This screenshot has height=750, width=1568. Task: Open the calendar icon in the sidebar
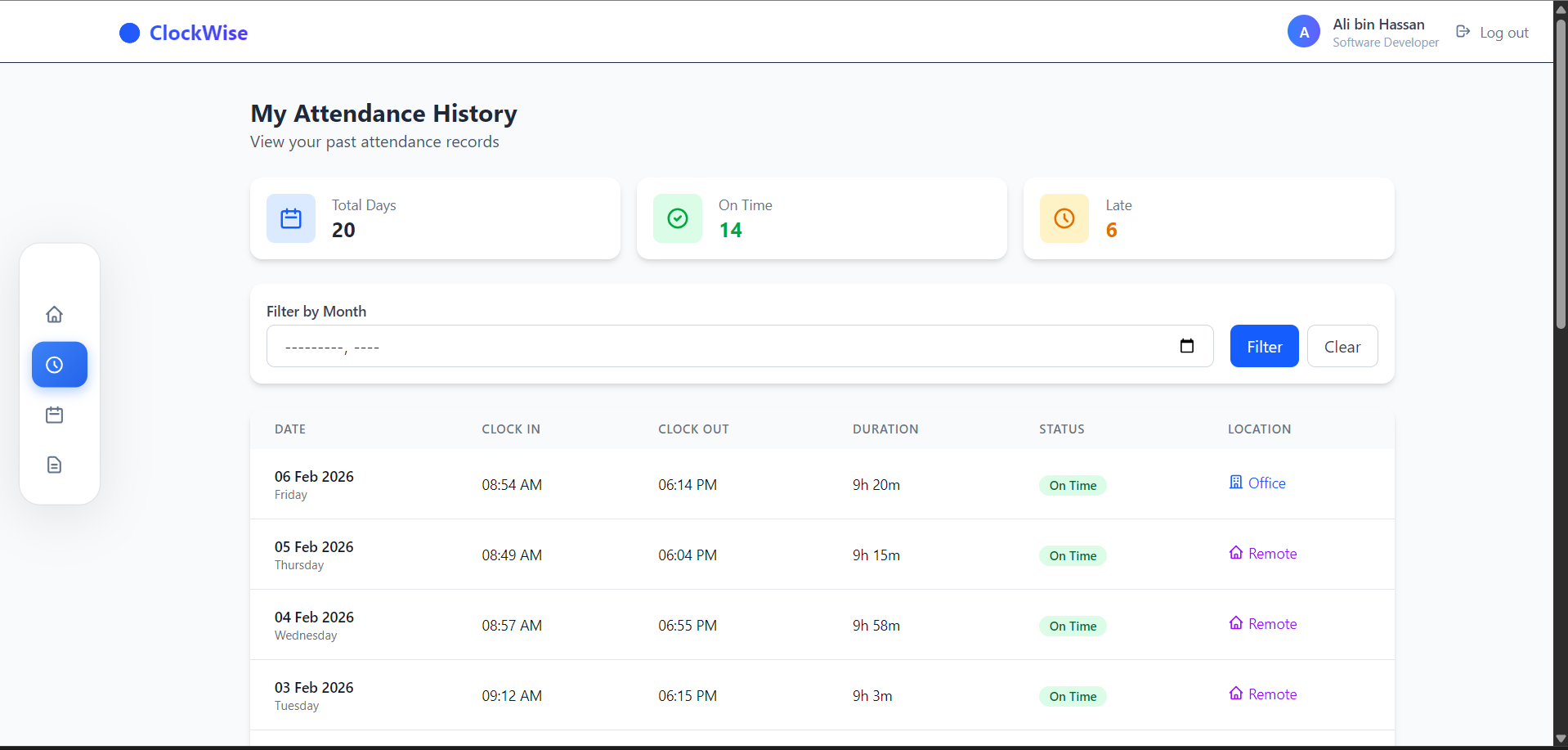54,415
